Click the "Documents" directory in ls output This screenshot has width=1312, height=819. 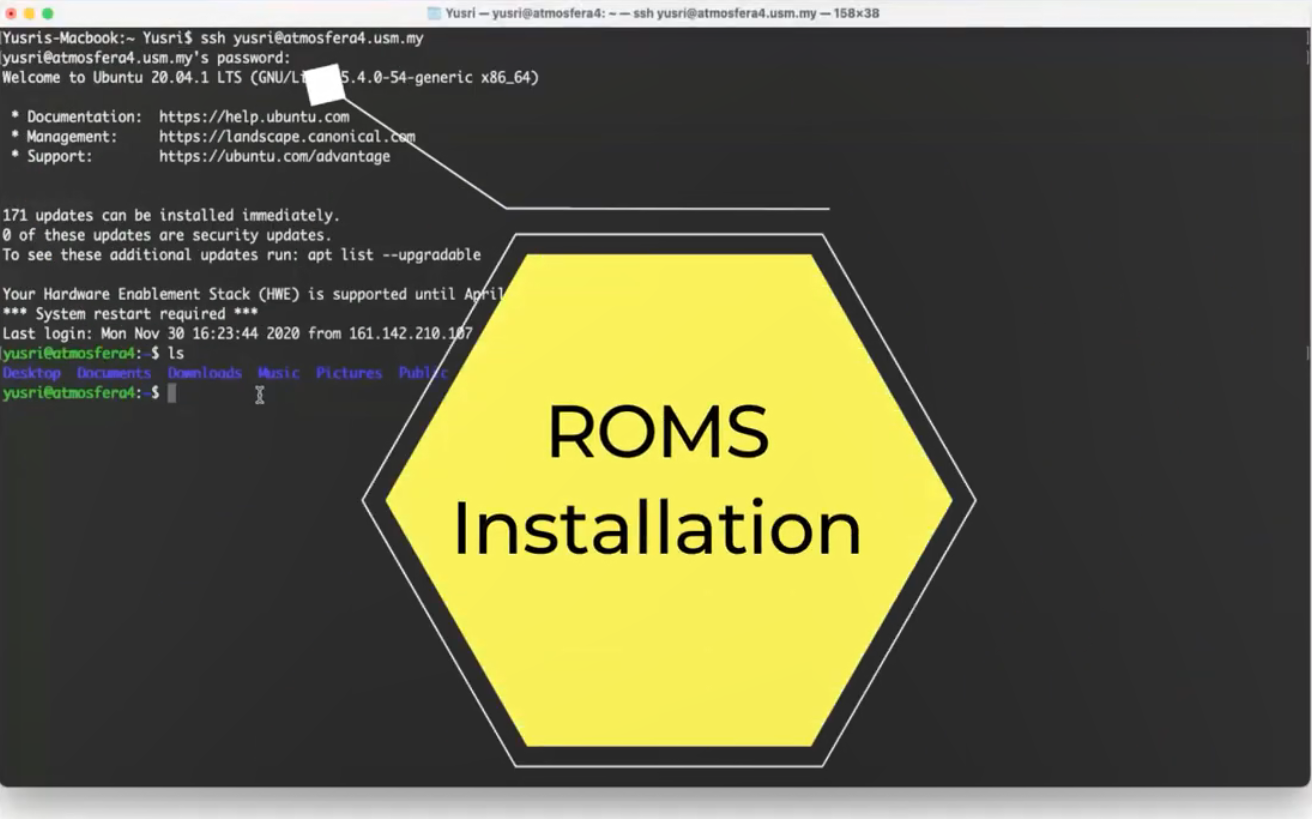114,373
